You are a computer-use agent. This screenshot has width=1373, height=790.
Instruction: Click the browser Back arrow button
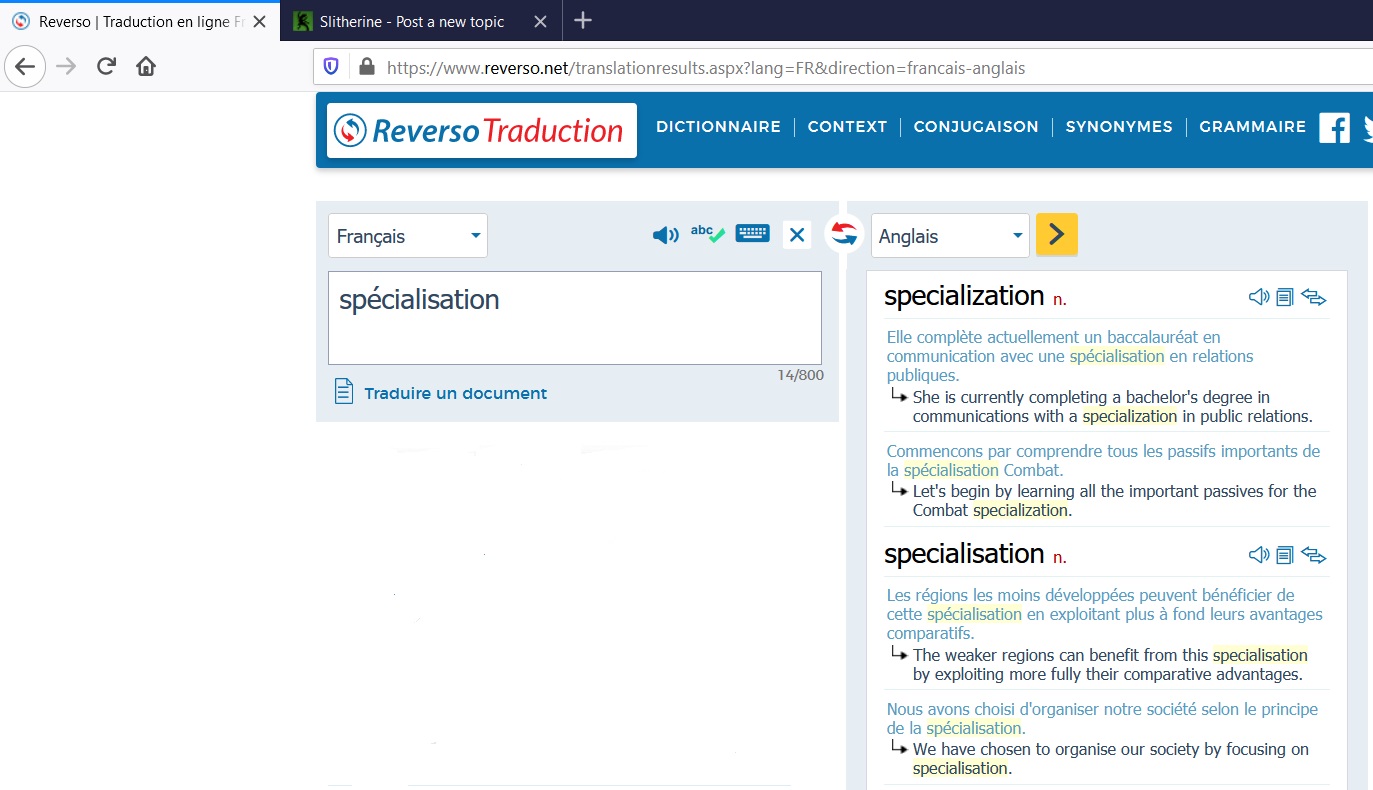click(x=25, y=67)
